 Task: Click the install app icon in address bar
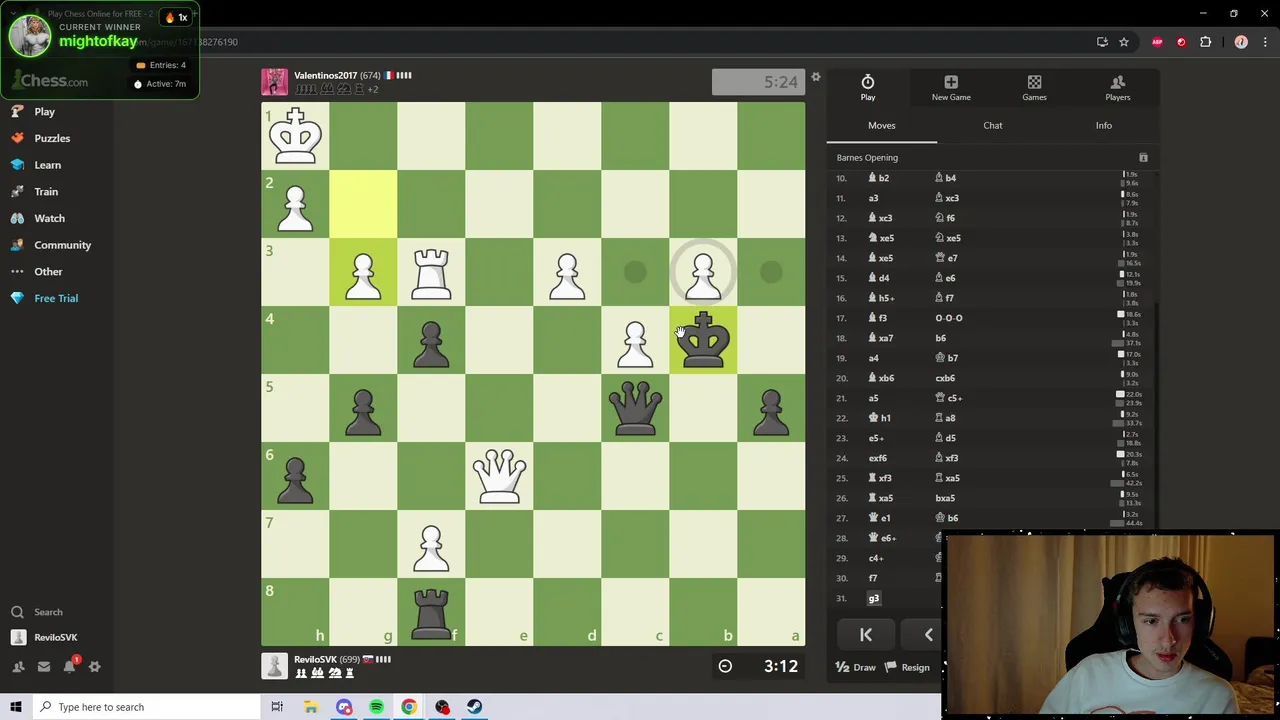pos(1102,42)
